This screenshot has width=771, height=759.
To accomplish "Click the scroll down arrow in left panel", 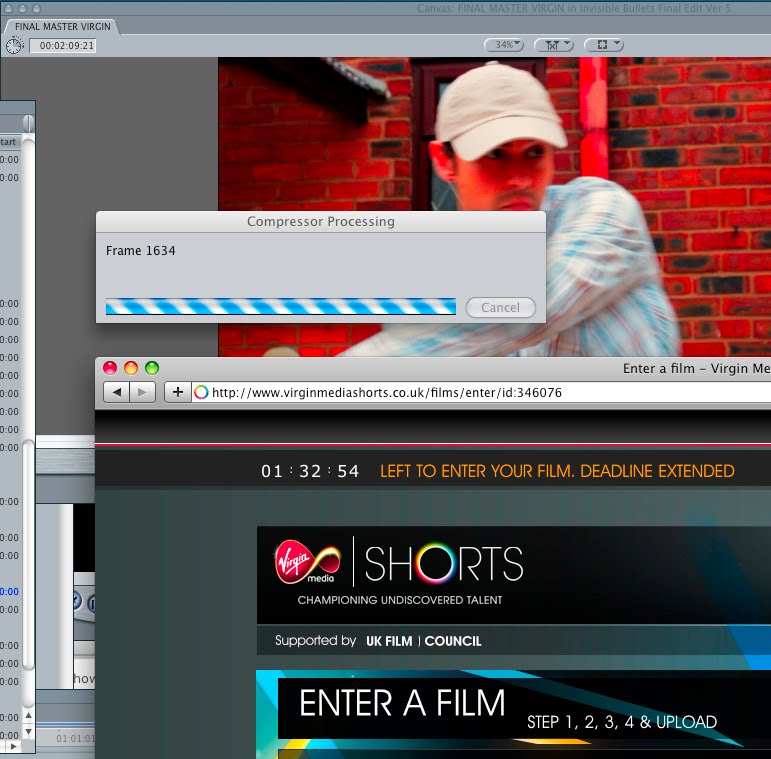I will coord(29,732).
